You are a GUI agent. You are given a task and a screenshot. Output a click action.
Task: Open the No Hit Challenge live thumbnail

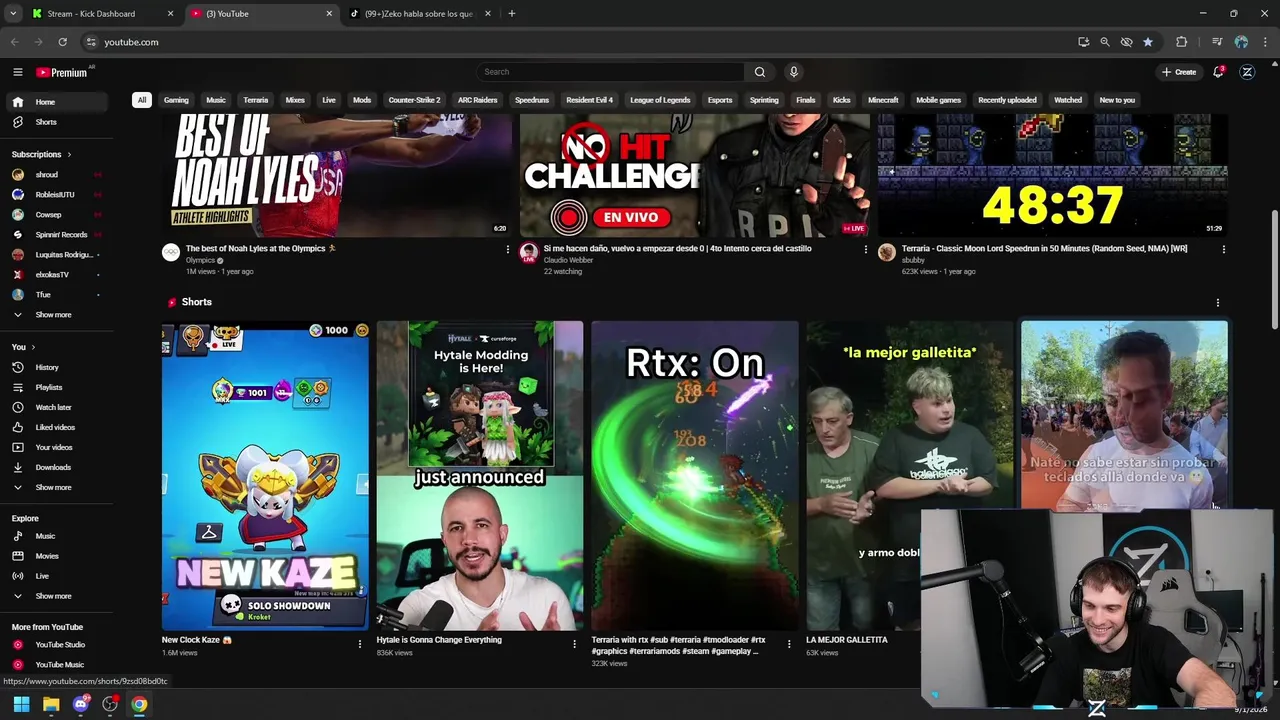695,175
